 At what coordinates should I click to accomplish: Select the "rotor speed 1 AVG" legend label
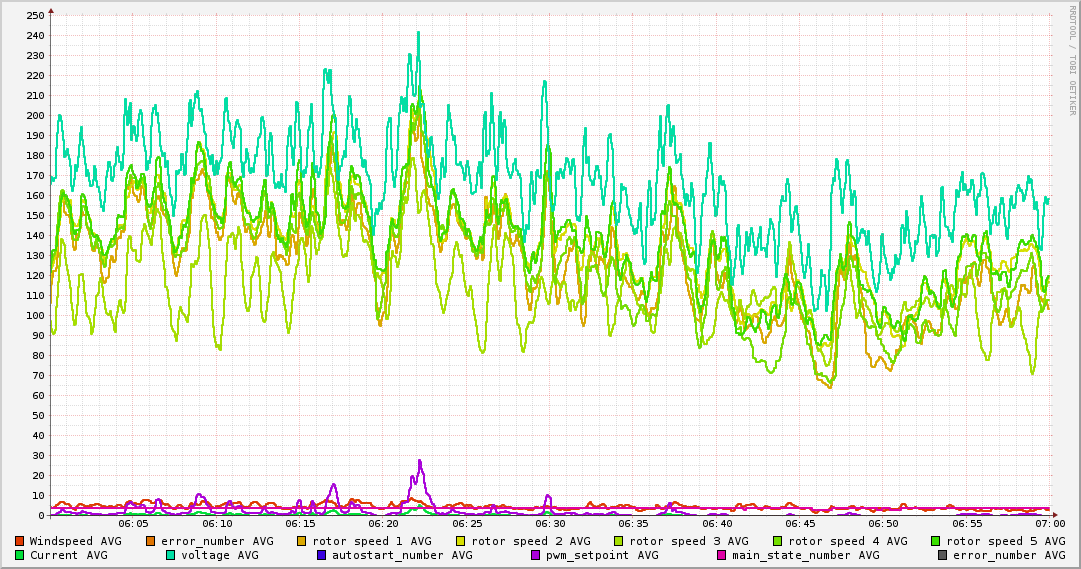[372, 541]
